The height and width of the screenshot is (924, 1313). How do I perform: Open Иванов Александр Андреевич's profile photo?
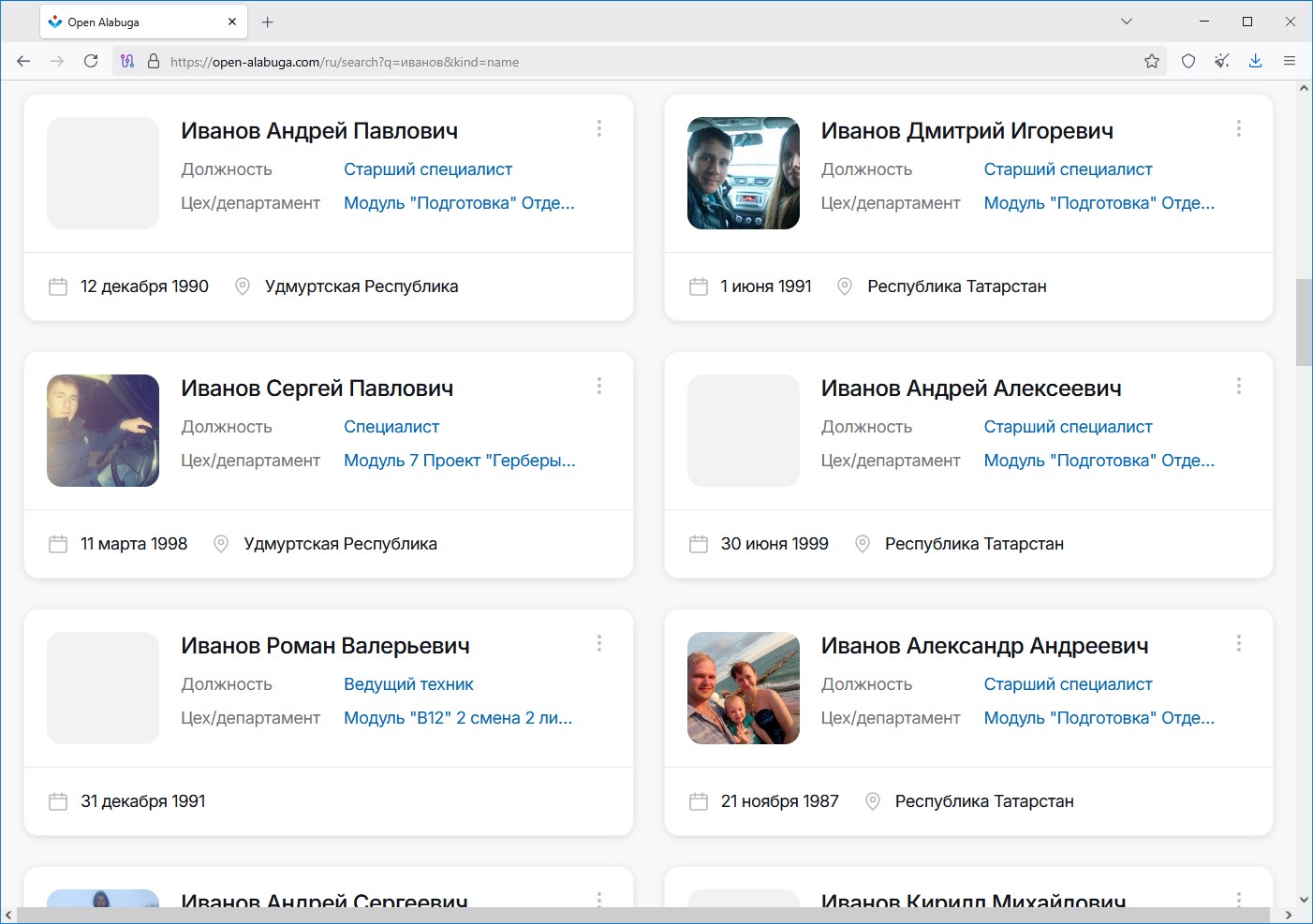(x=744, y=688)
